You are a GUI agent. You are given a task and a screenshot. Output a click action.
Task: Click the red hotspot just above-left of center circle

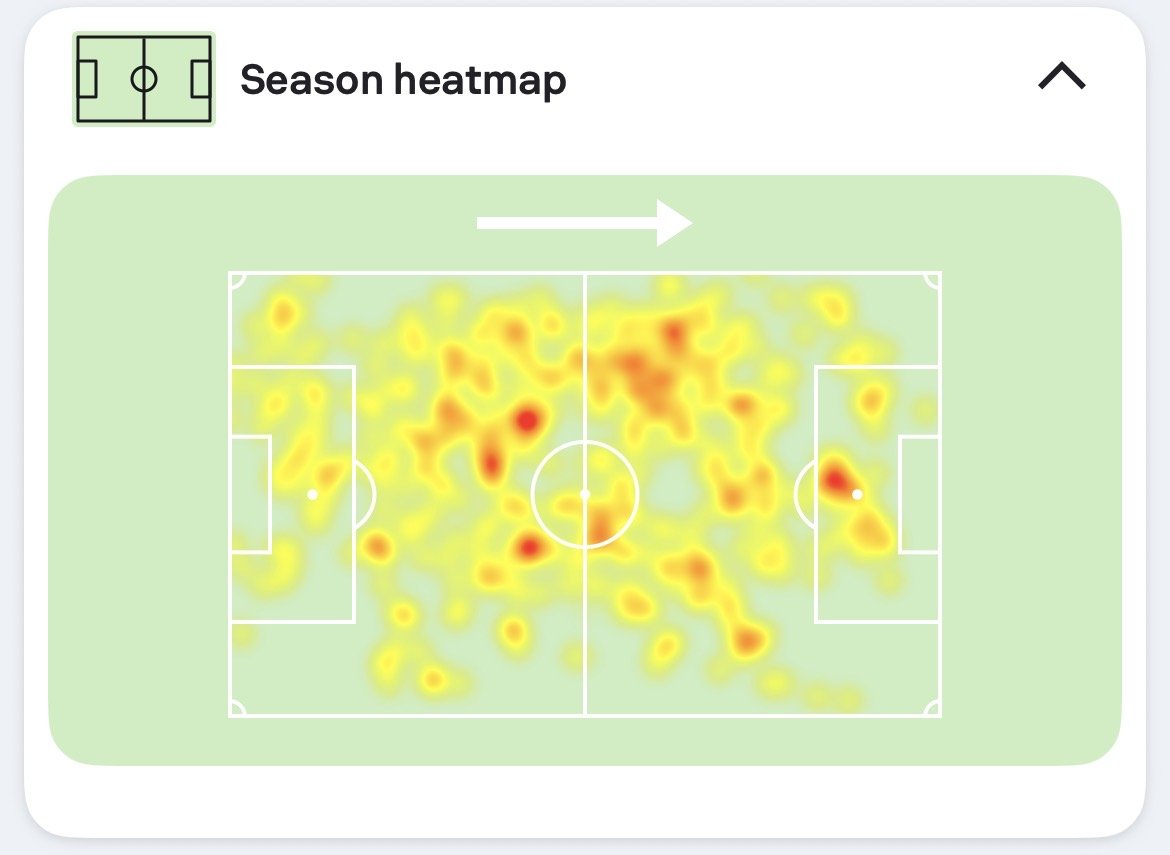527,421
